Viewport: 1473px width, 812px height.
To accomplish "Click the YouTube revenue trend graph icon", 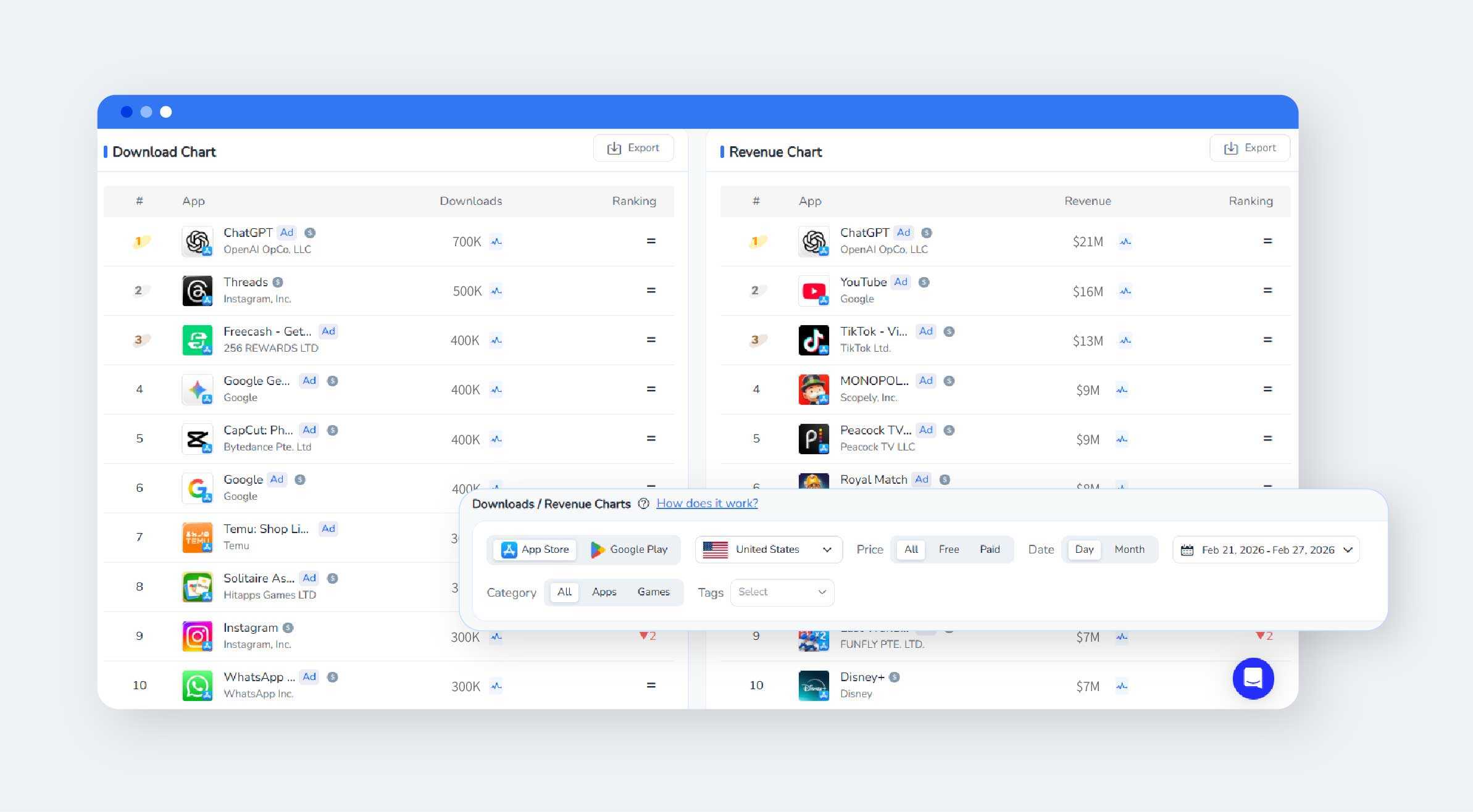I will click(x=1125, y=291).
